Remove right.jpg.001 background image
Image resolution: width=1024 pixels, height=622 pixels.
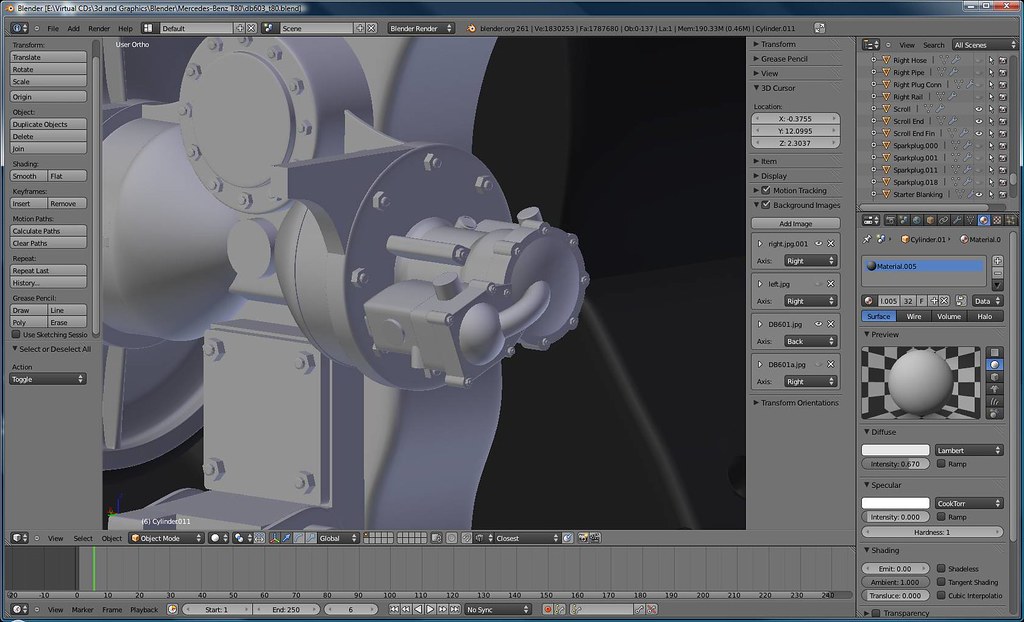[831, 243]
